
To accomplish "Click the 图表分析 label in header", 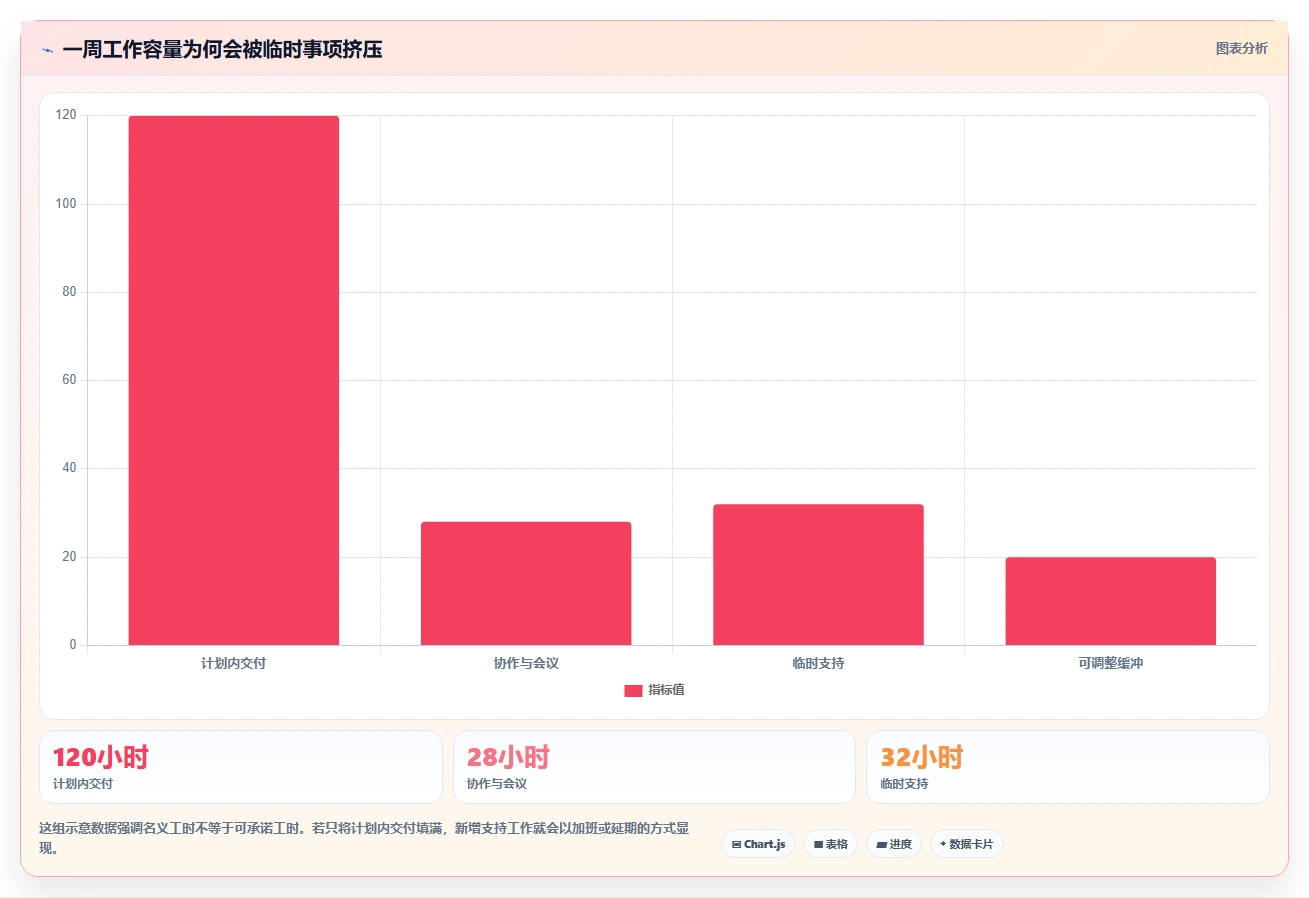I will 1241,48.
